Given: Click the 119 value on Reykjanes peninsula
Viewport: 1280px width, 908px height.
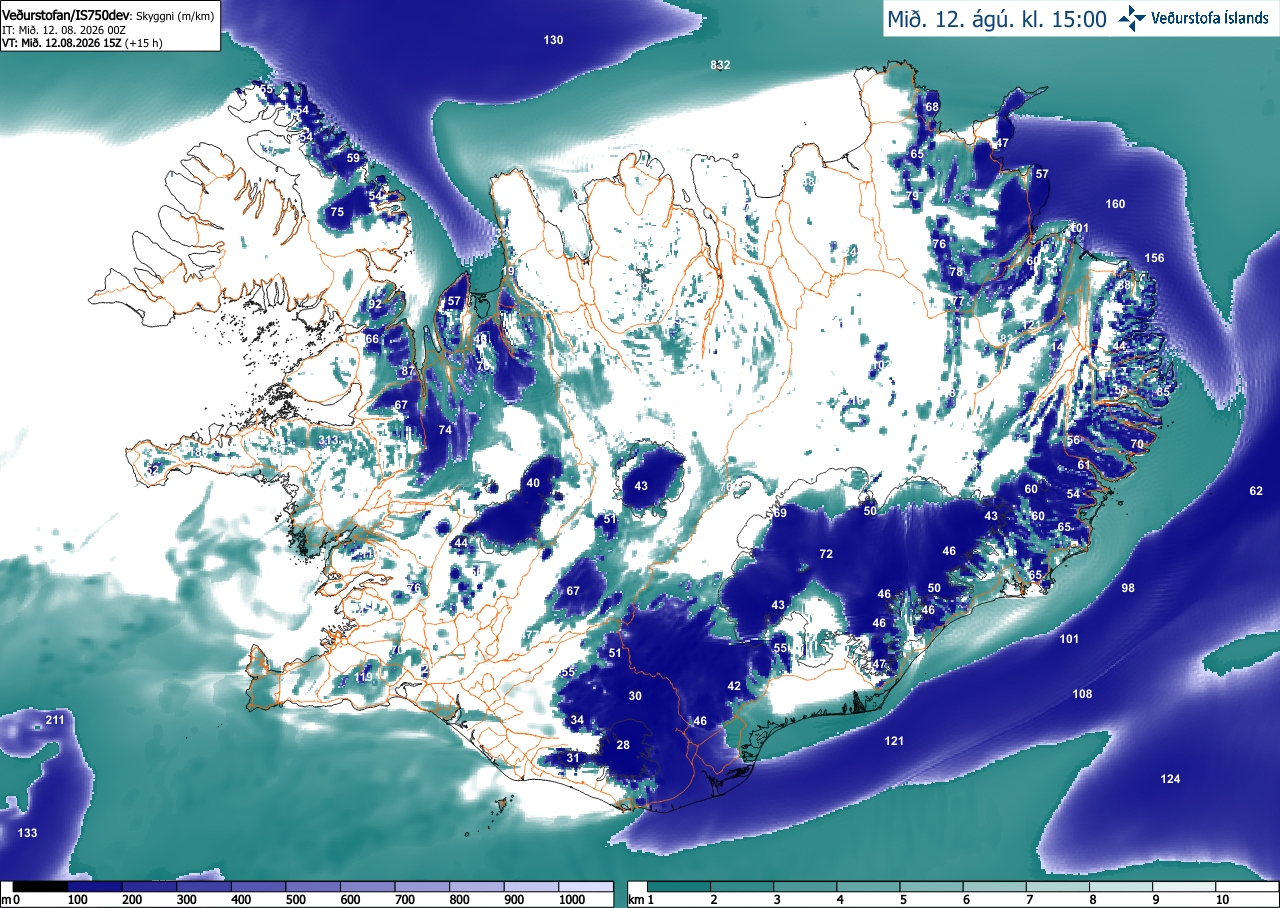Looking at the screenshot, I should pos(363,677).
